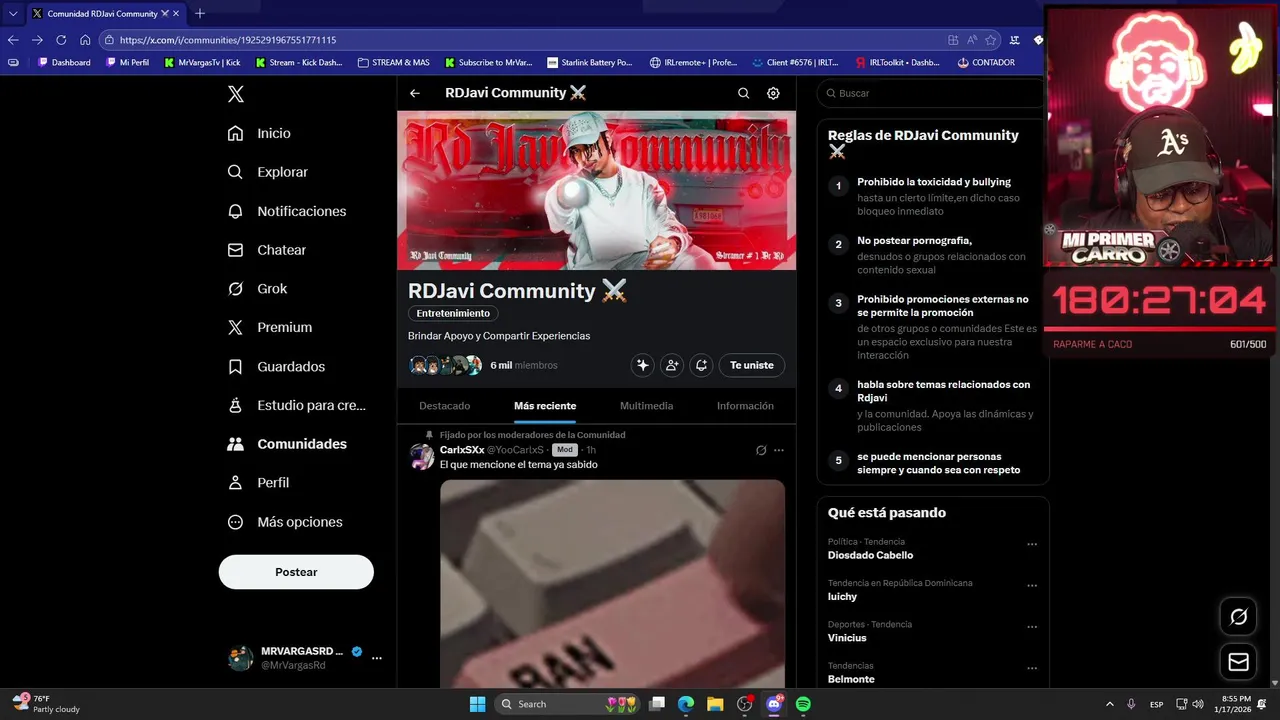Viewport: 1280px width, 720px height.
Task: Open Chatear messages section
Action: tap(266, 250)
